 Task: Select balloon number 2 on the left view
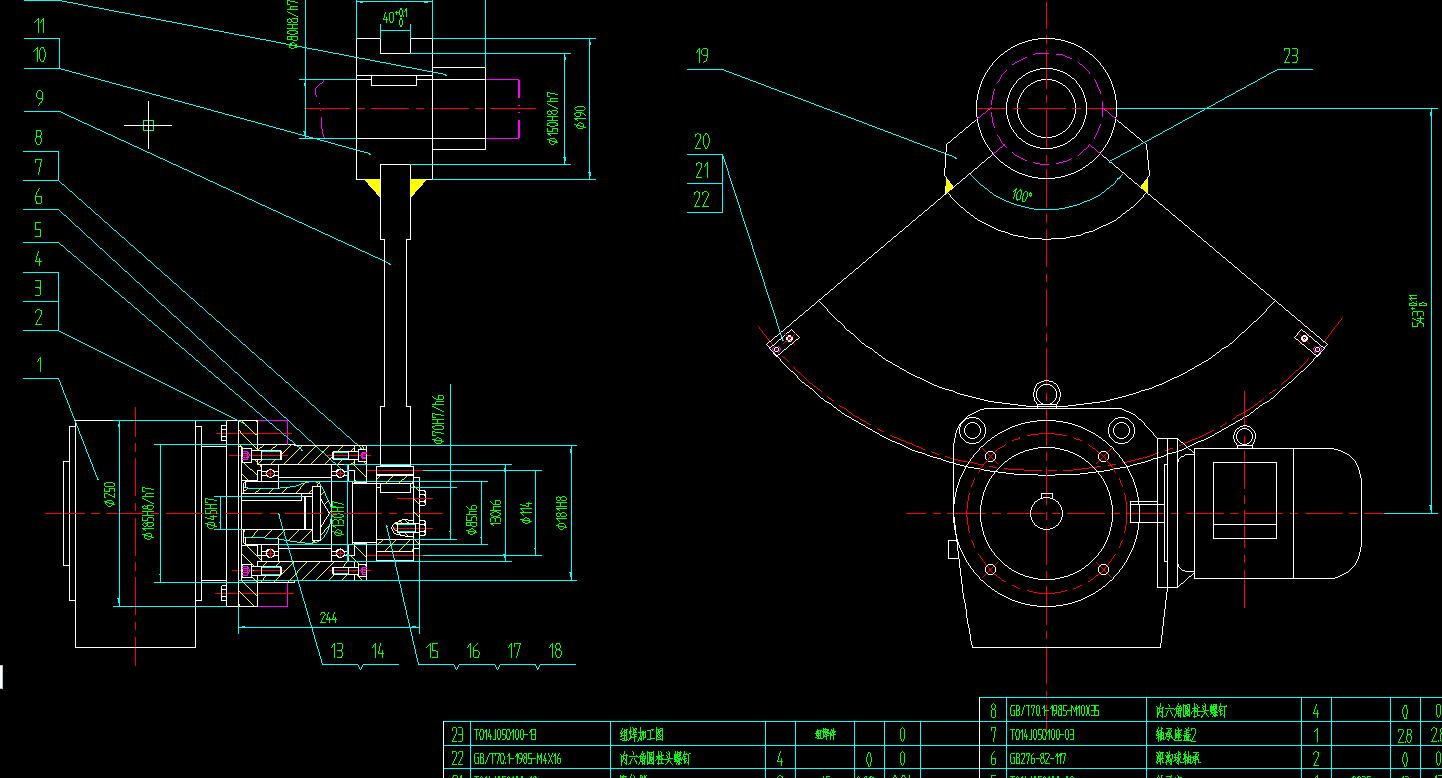[39, 318]
